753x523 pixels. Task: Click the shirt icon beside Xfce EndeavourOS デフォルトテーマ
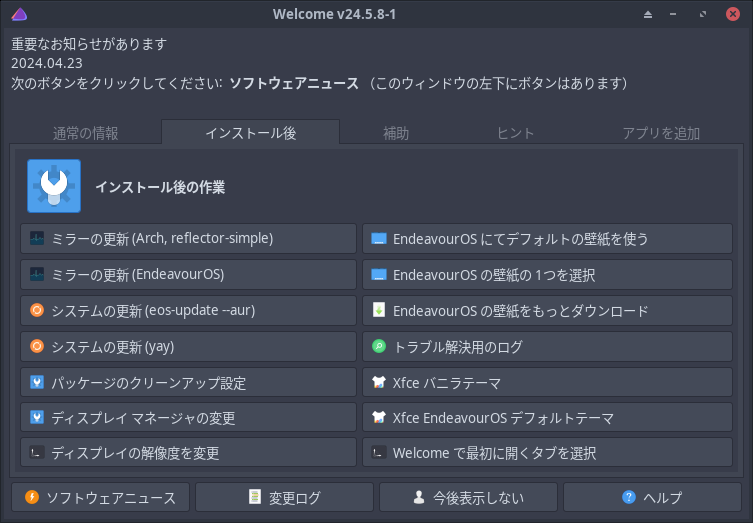(379, 417)
